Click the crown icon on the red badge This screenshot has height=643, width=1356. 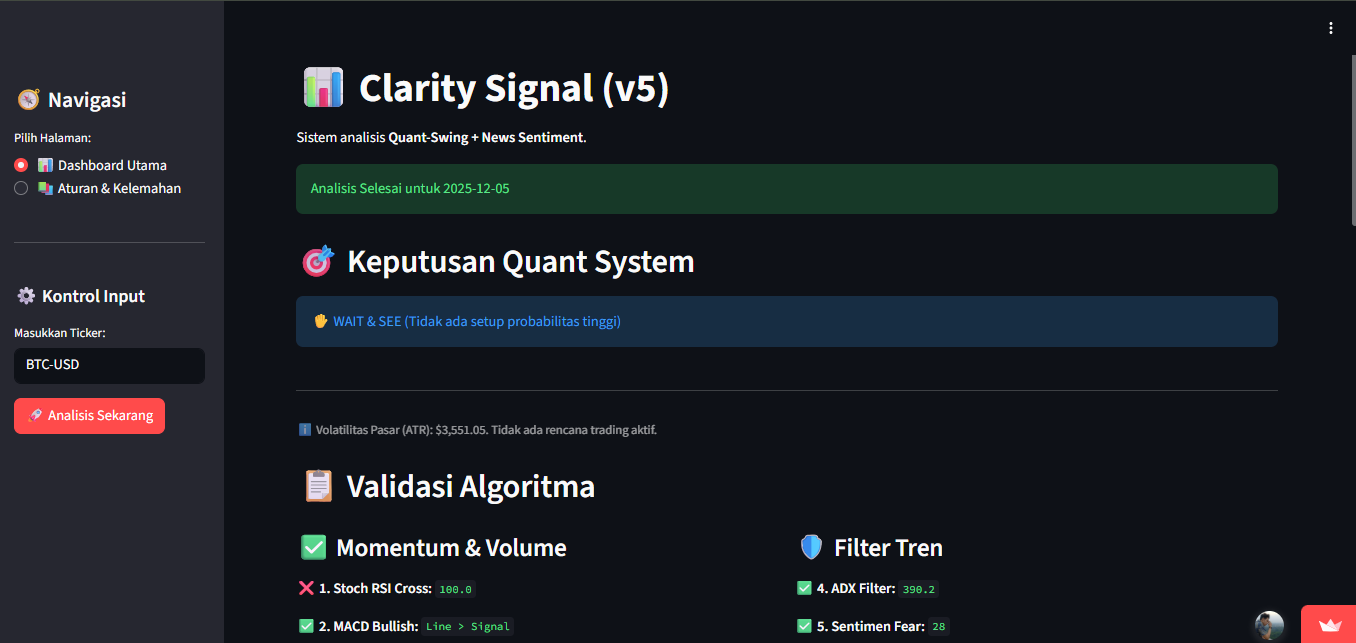pos(1329,626)
